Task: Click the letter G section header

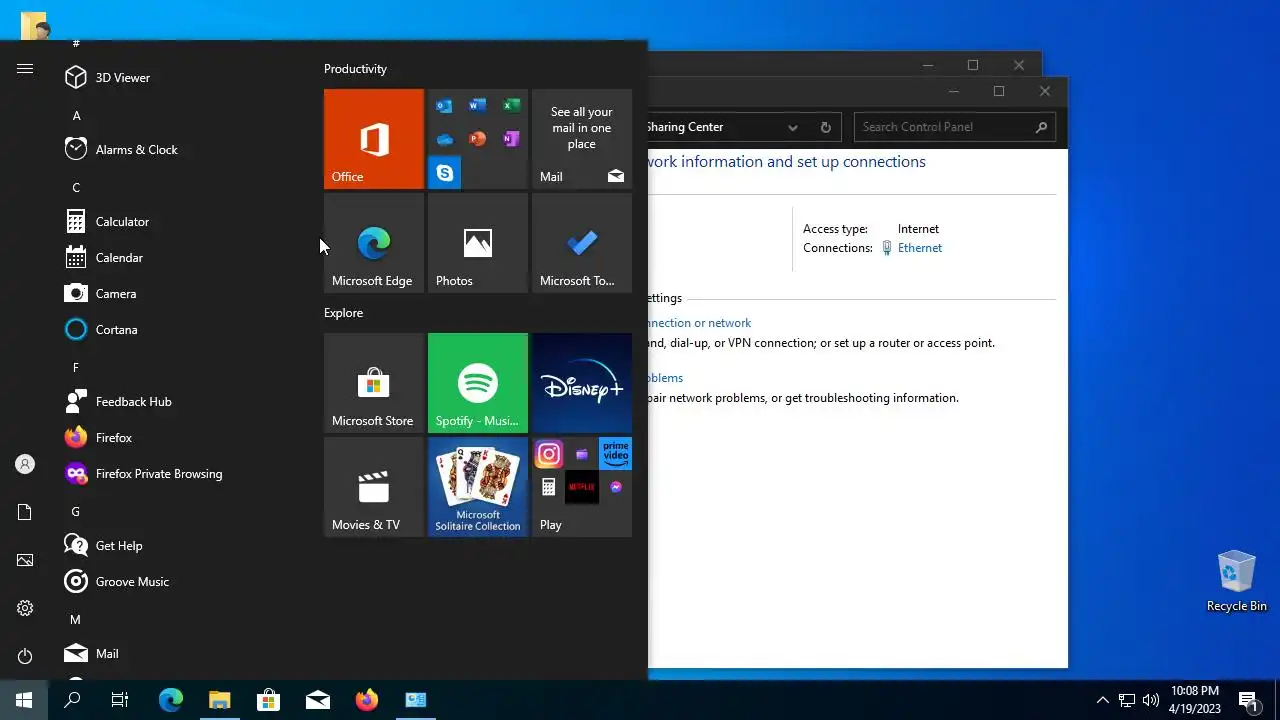Action: [76, 512]
